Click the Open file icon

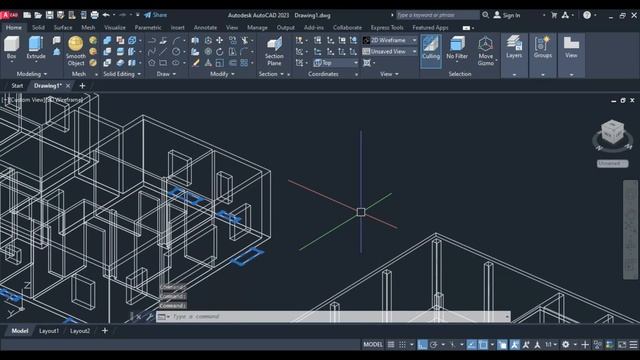pyautogui.click(x=38, y=15)
